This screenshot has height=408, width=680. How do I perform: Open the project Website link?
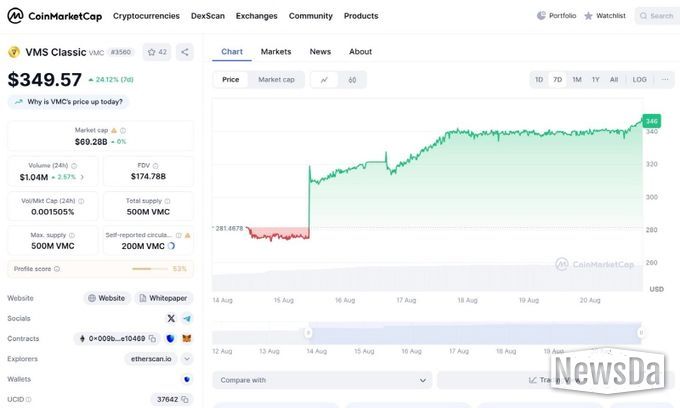107,298
